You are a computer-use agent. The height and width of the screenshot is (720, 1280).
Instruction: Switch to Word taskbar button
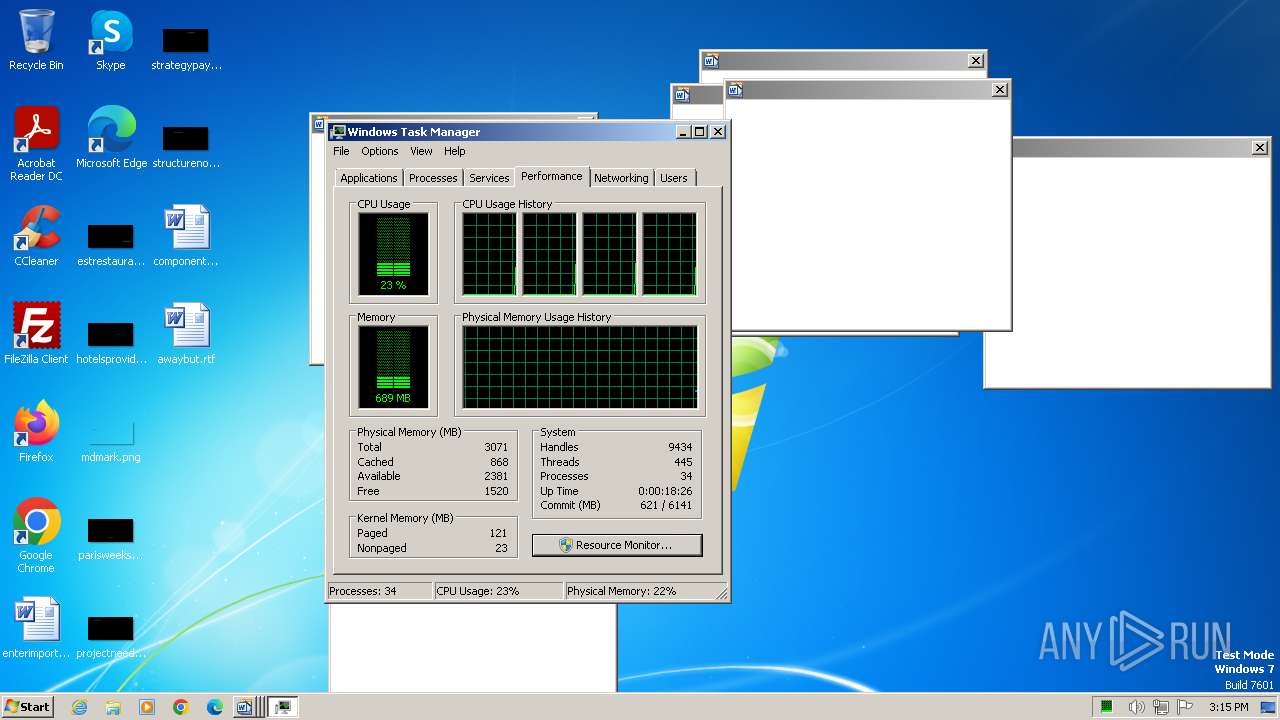click(247, 707)
